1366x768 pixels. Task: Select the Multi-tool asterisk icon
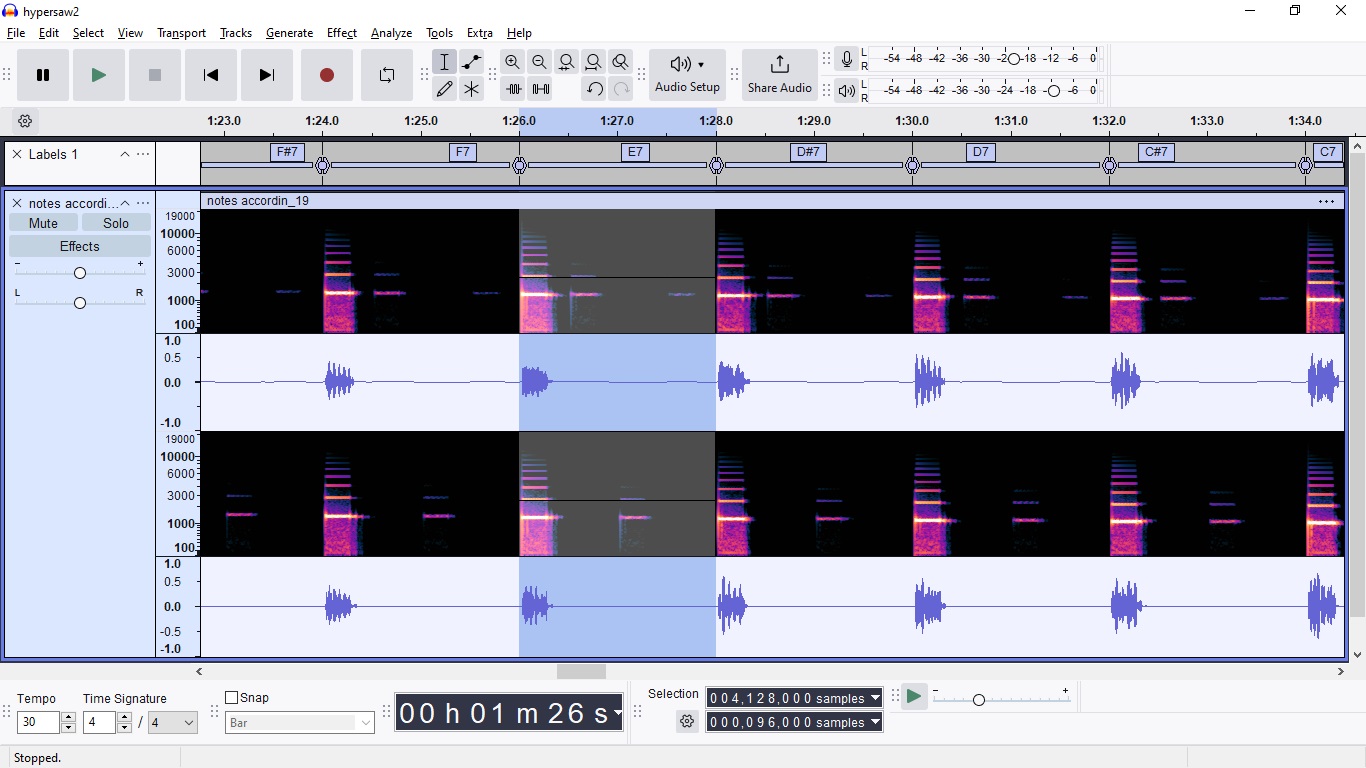(x=471, y=89)
